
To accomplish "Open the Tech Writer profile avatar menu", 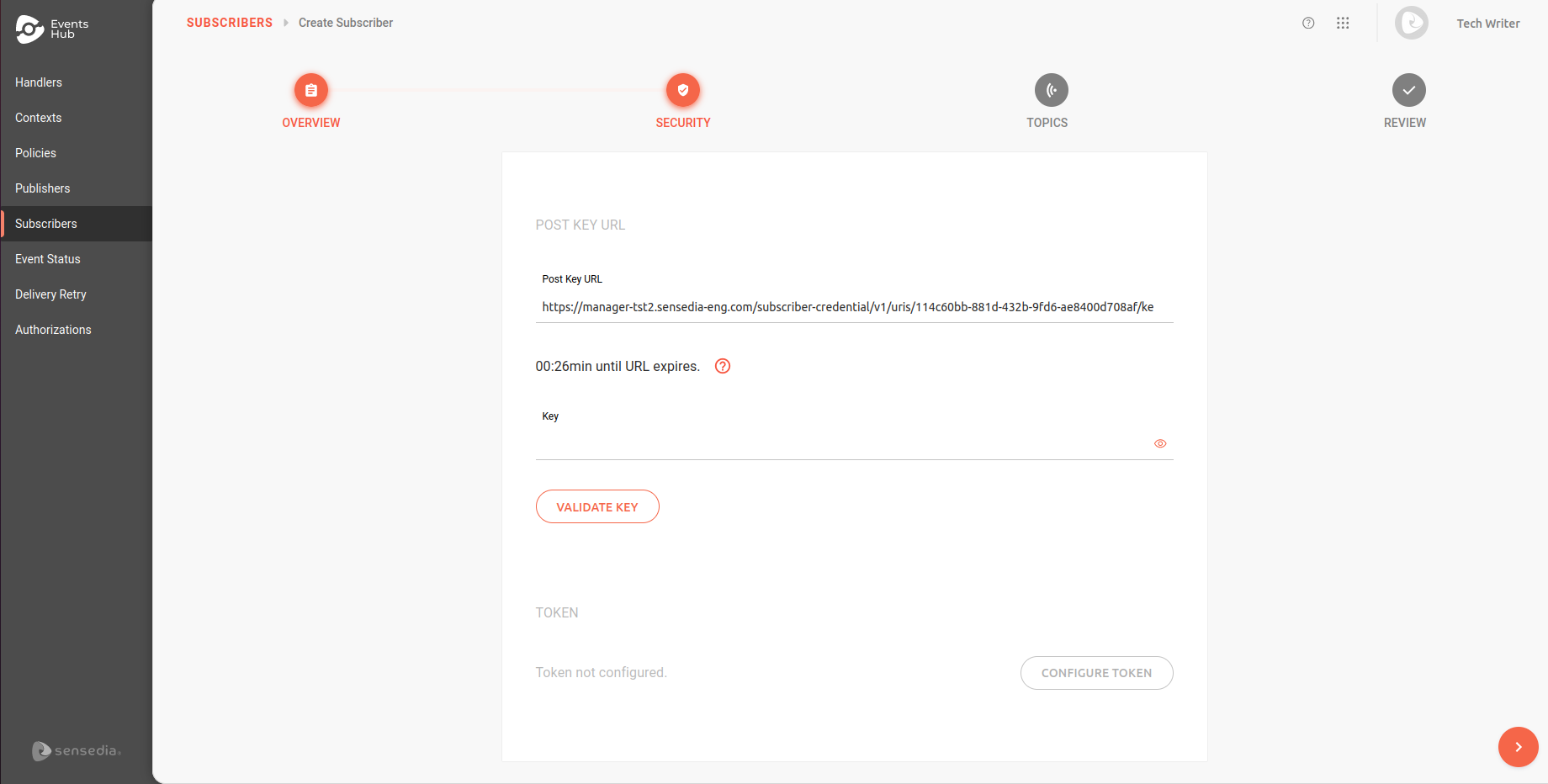I will (1412, 23).
